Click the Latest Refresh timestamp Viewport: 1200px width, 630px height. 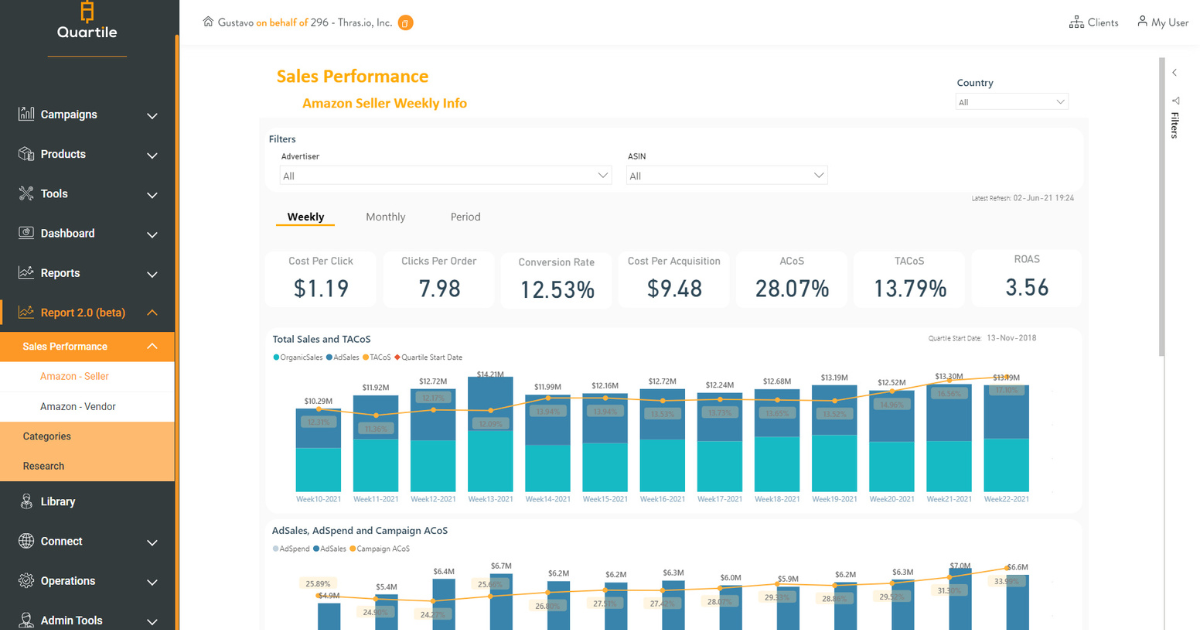(1023, 198)
